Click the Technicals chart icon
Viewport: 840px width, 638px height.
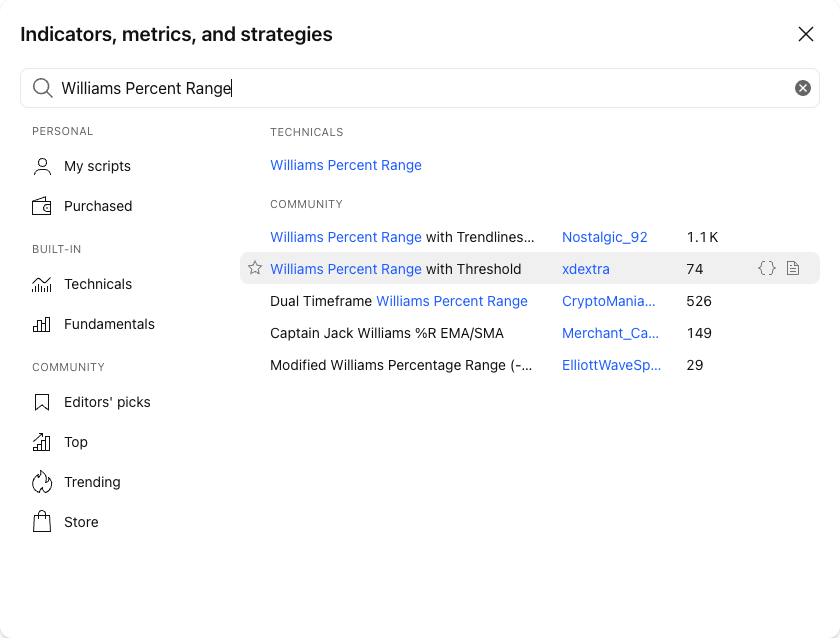click(x=42, y=284)
